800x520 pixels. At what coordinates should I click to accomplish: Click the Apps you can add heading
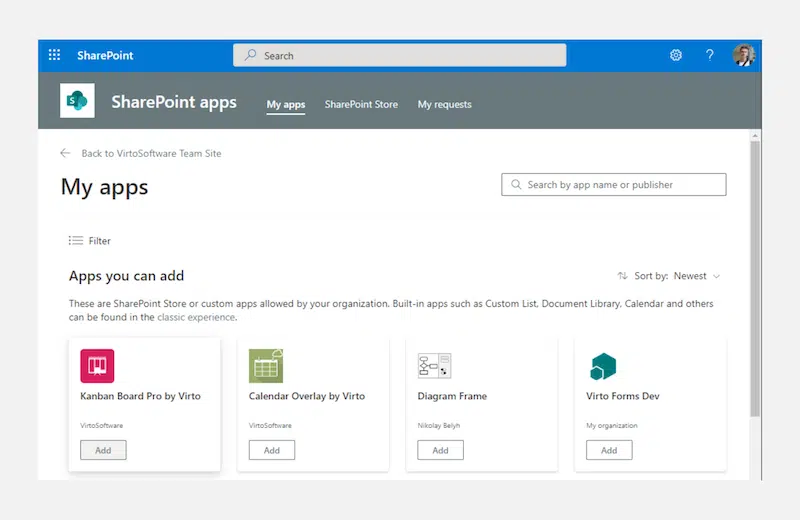coord(127,276)
